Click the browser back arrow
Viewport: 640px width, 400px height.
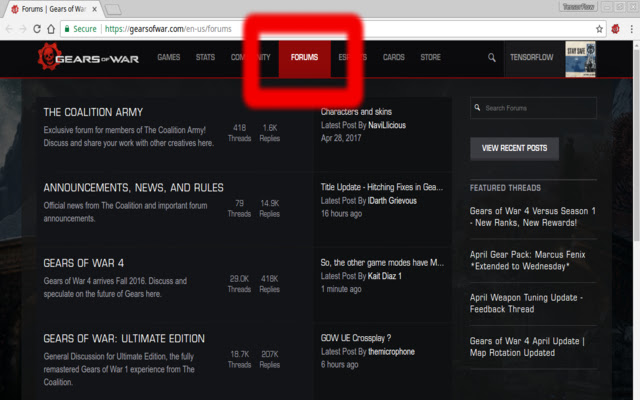pyautogui.click(x=9, y=29)
